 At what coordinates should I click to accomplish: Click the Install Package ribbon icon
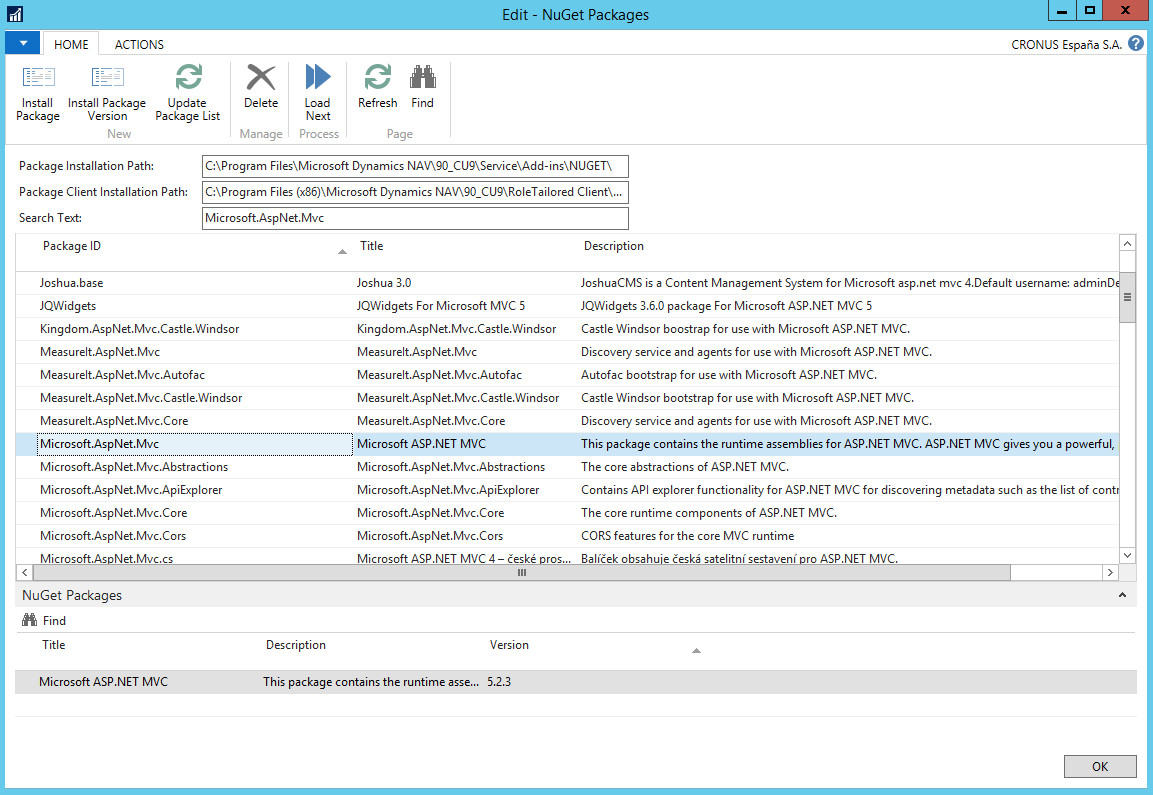38,77
